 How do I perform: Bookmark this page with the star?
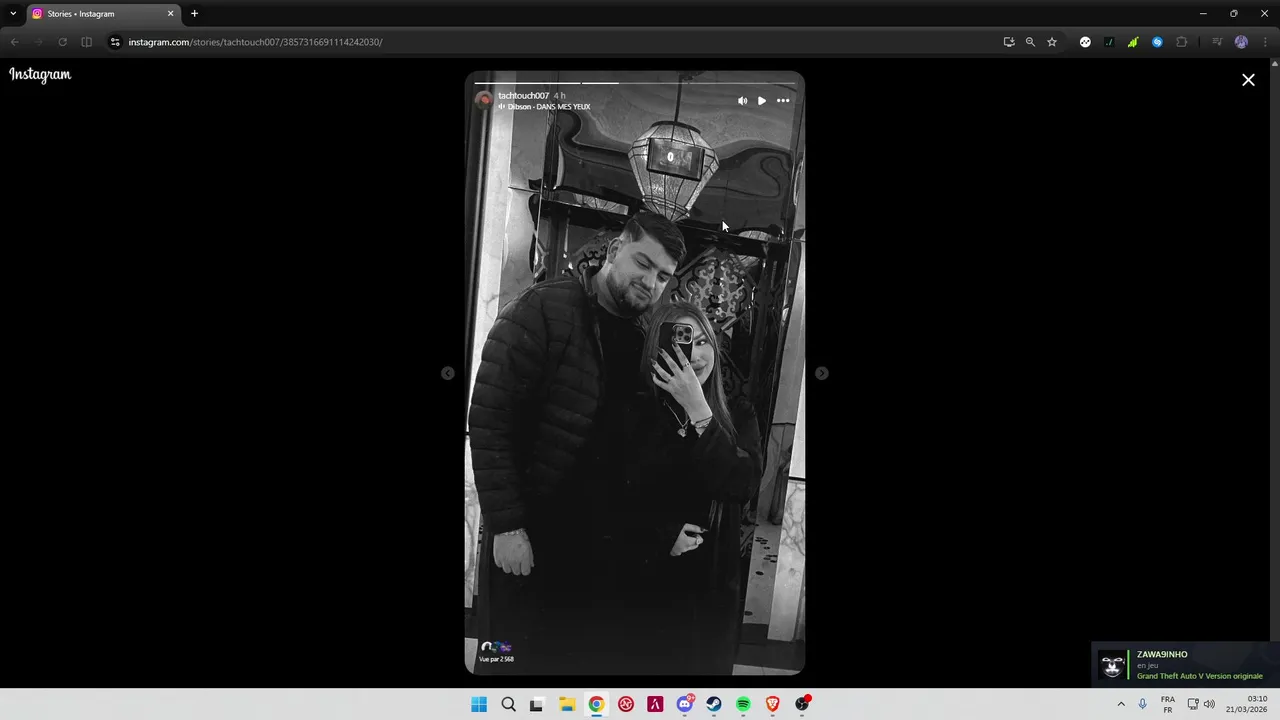tap(1052, 42)
